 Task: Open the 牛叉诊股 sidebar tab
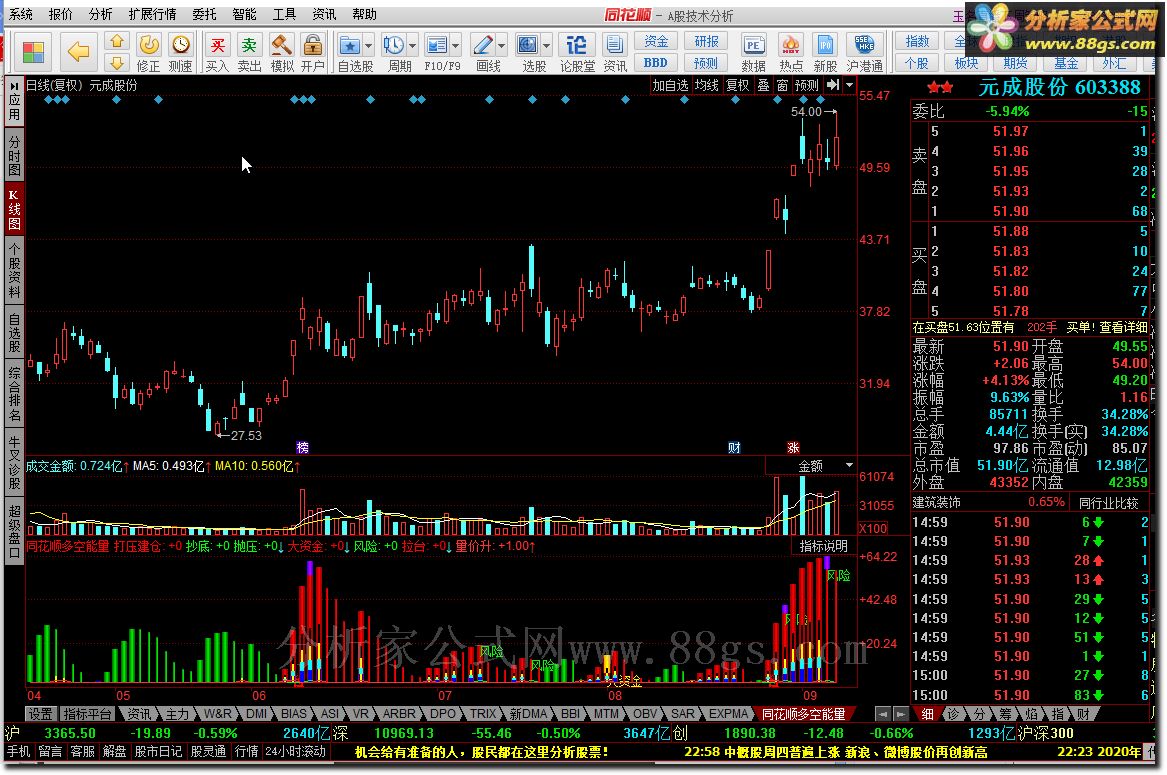tap(14, 461)
